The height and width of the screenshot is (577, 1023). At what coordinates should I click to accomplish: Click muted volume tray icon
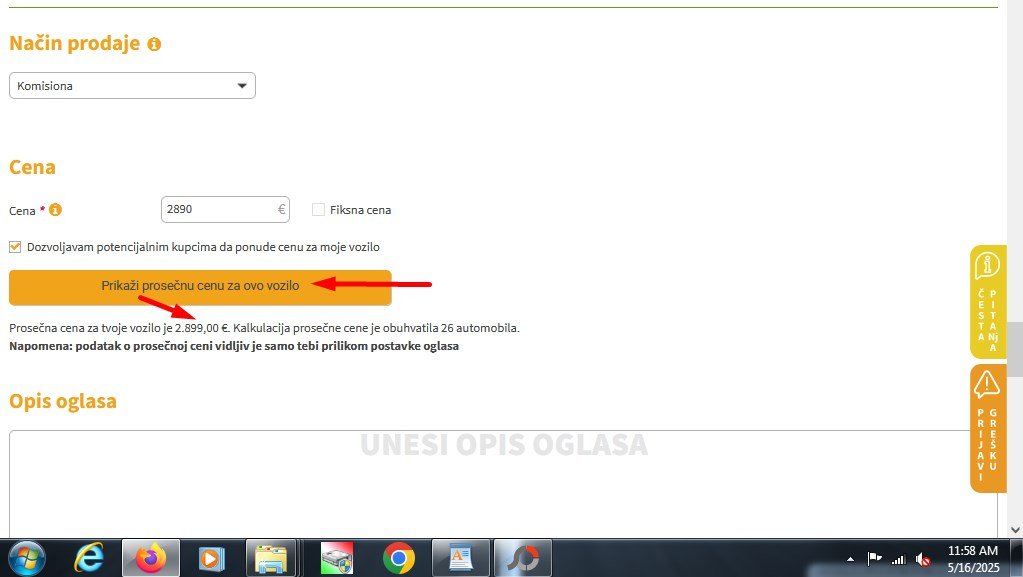click(x=923, y=559)
